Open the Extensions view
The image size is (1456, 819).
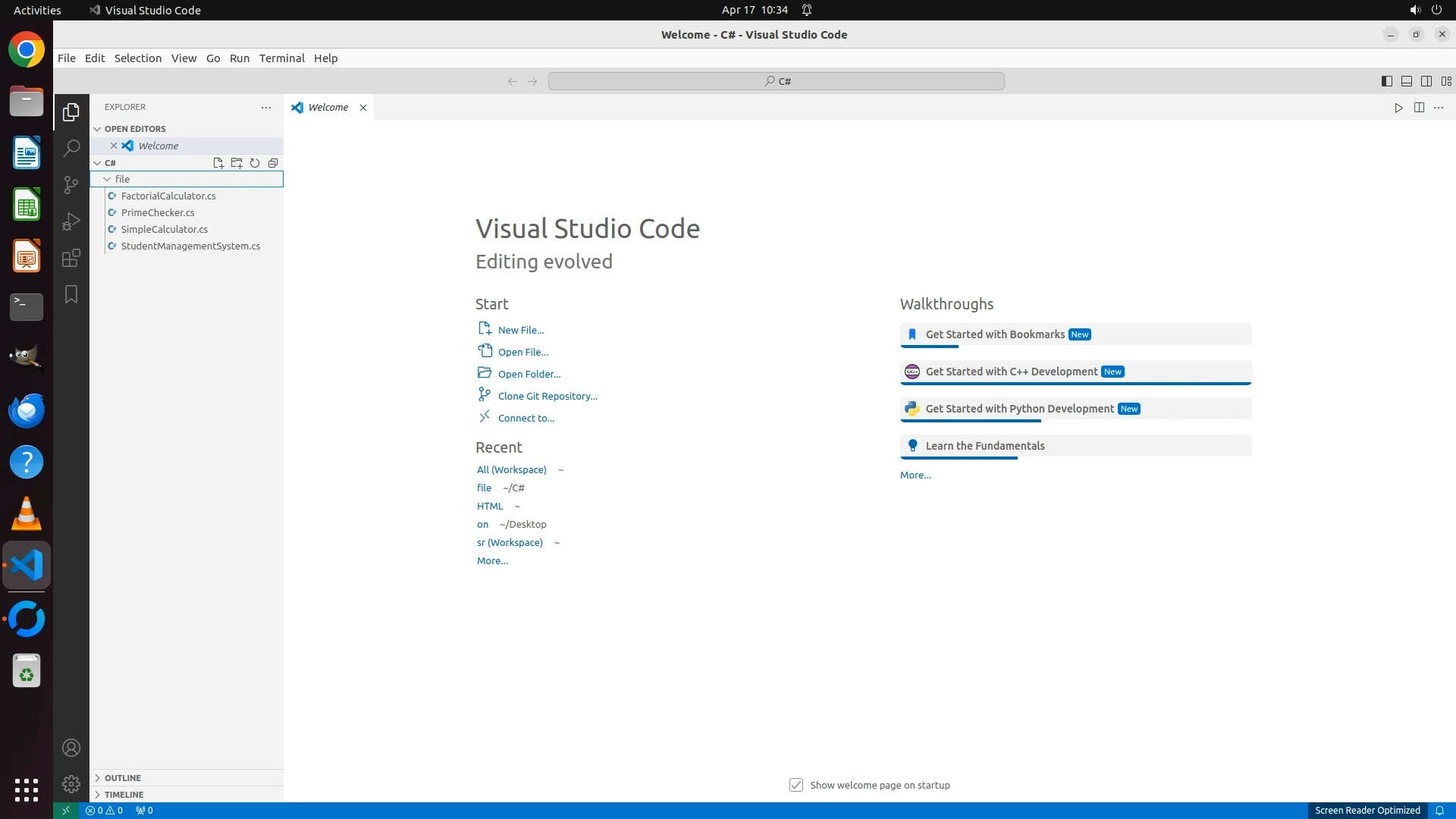pyautogui.click(x=71, y=258)
